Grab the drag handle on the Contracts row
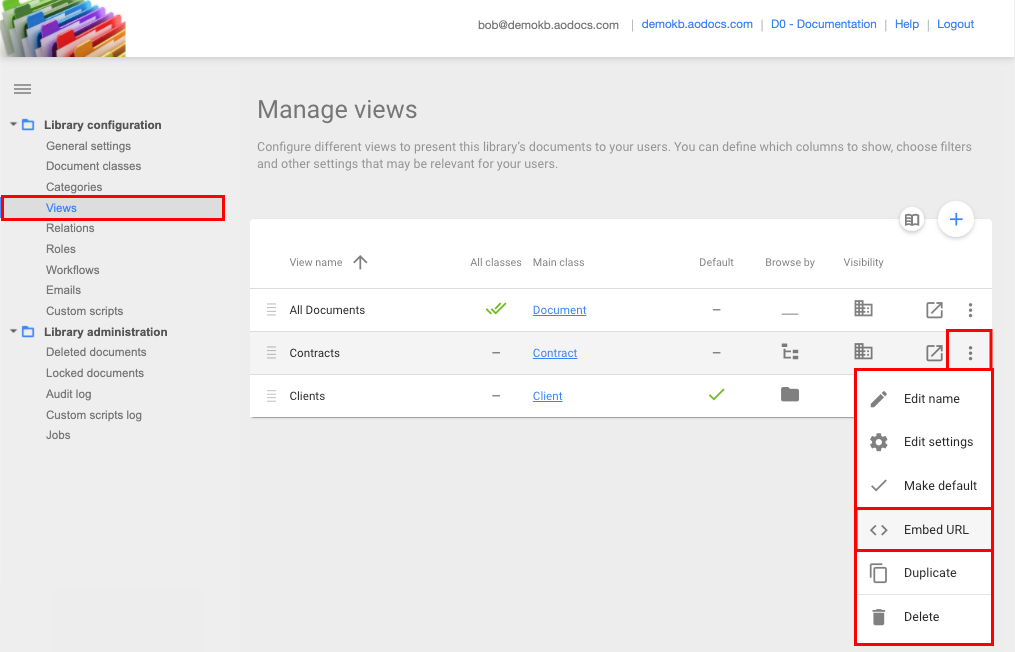 [270, 352]
